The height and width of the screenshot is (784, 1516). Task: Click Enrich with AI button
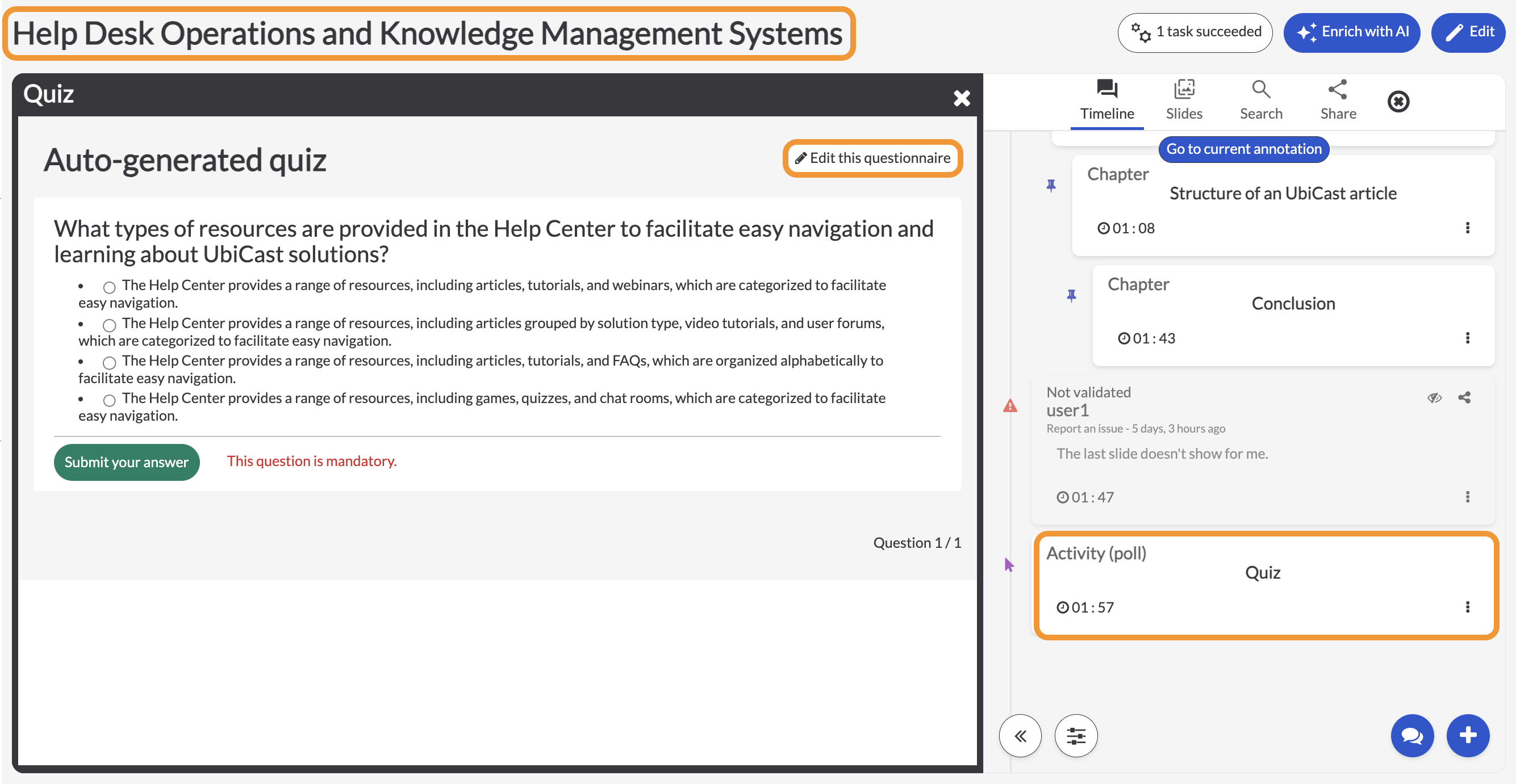pos(1351,32)
